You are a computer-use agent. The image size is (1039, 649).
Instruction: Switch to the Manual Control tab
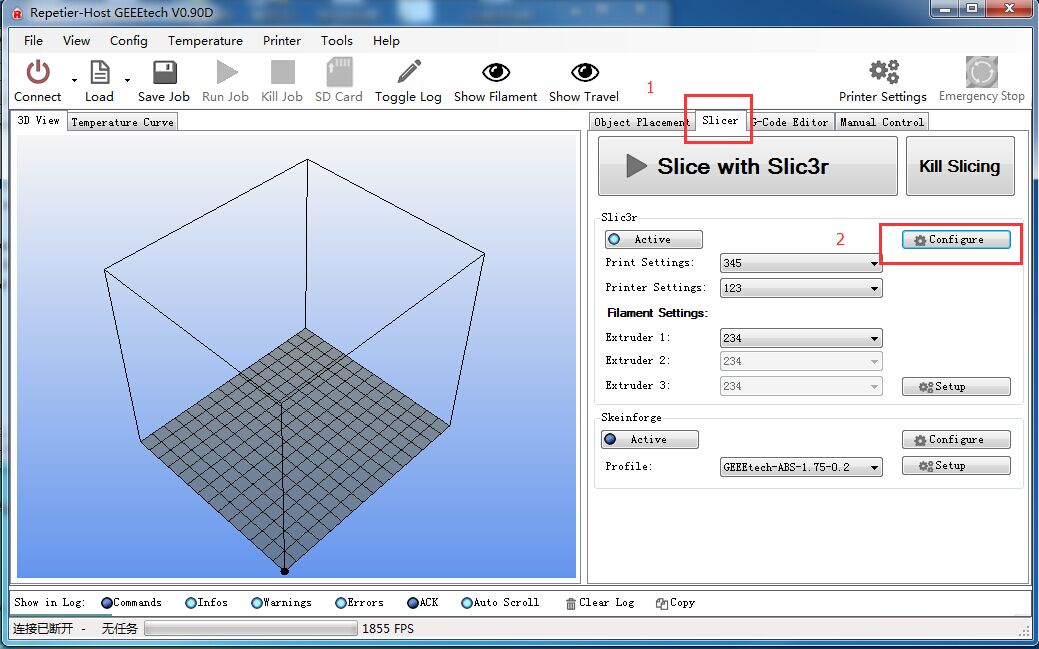tap(881, 122)
